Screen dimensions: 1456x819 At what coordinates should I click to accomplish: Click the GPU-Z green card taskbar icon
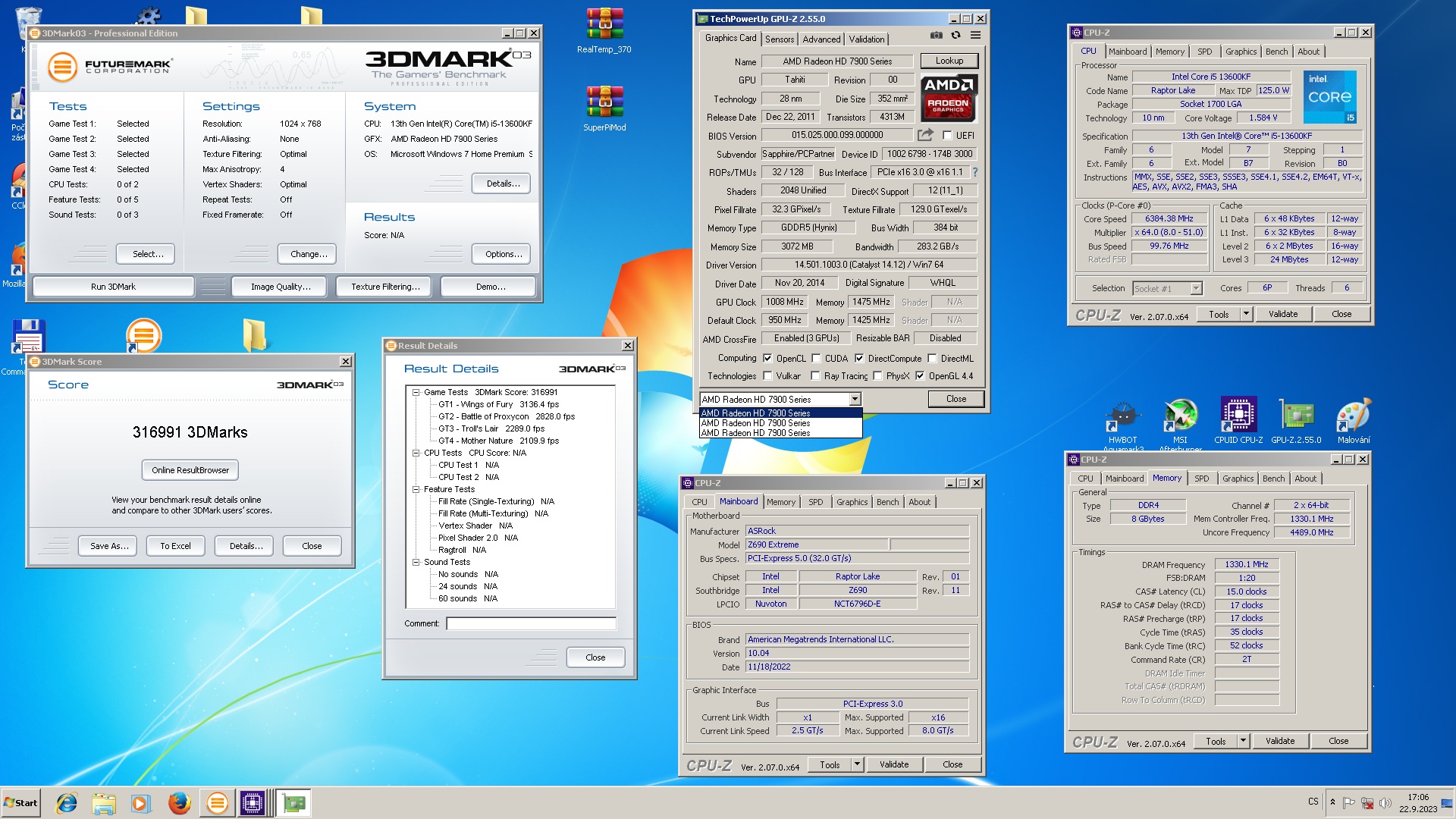click(x=293, y=802)
